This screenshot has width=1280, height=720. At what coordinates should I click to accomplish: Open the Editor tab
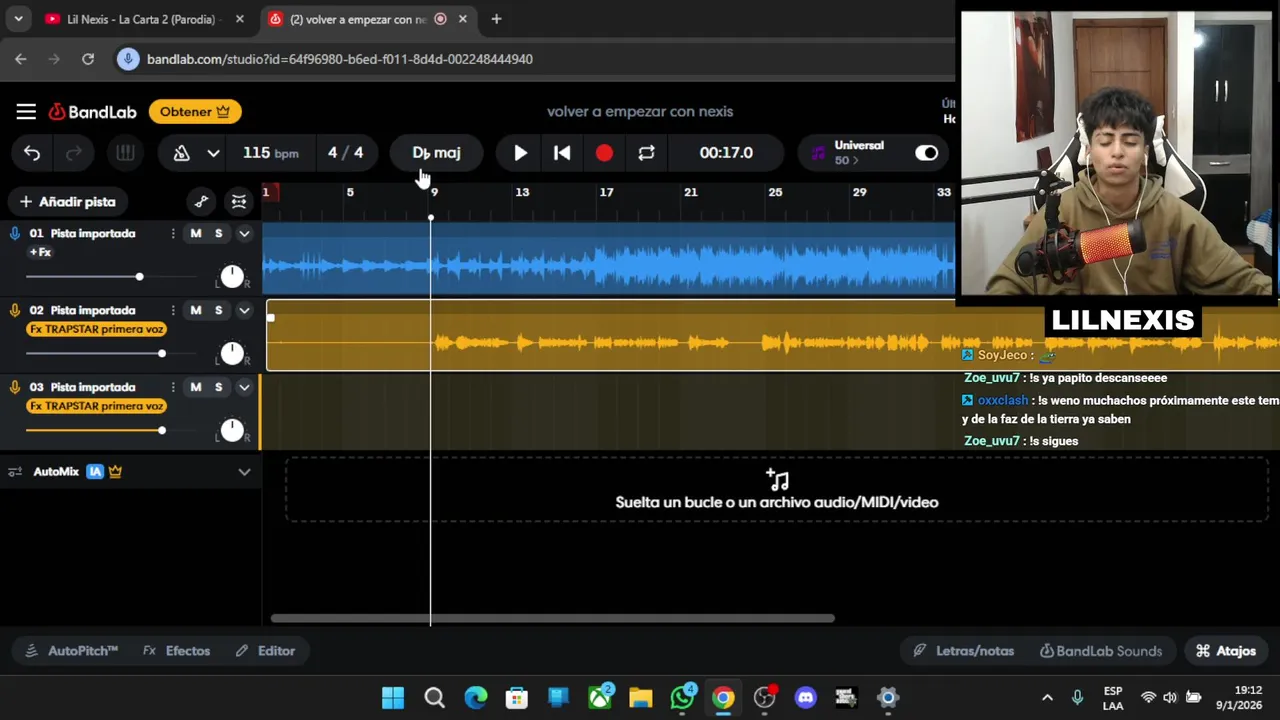point(265,651)
